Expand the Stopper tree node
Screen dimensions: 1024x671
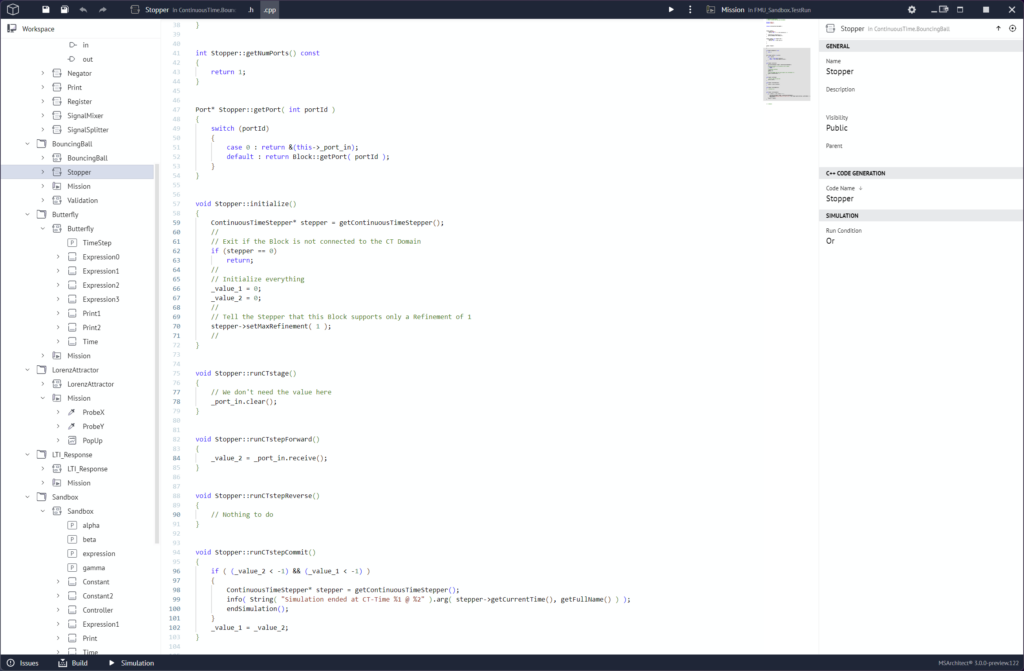(42, 172)
